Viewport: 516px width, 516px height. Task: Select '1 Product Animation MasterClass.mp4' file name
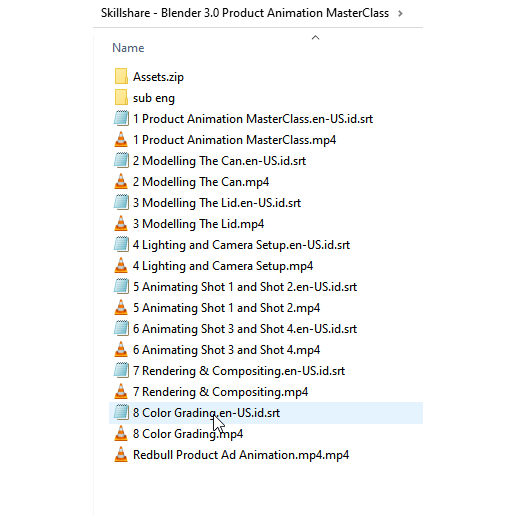[234, 140]
